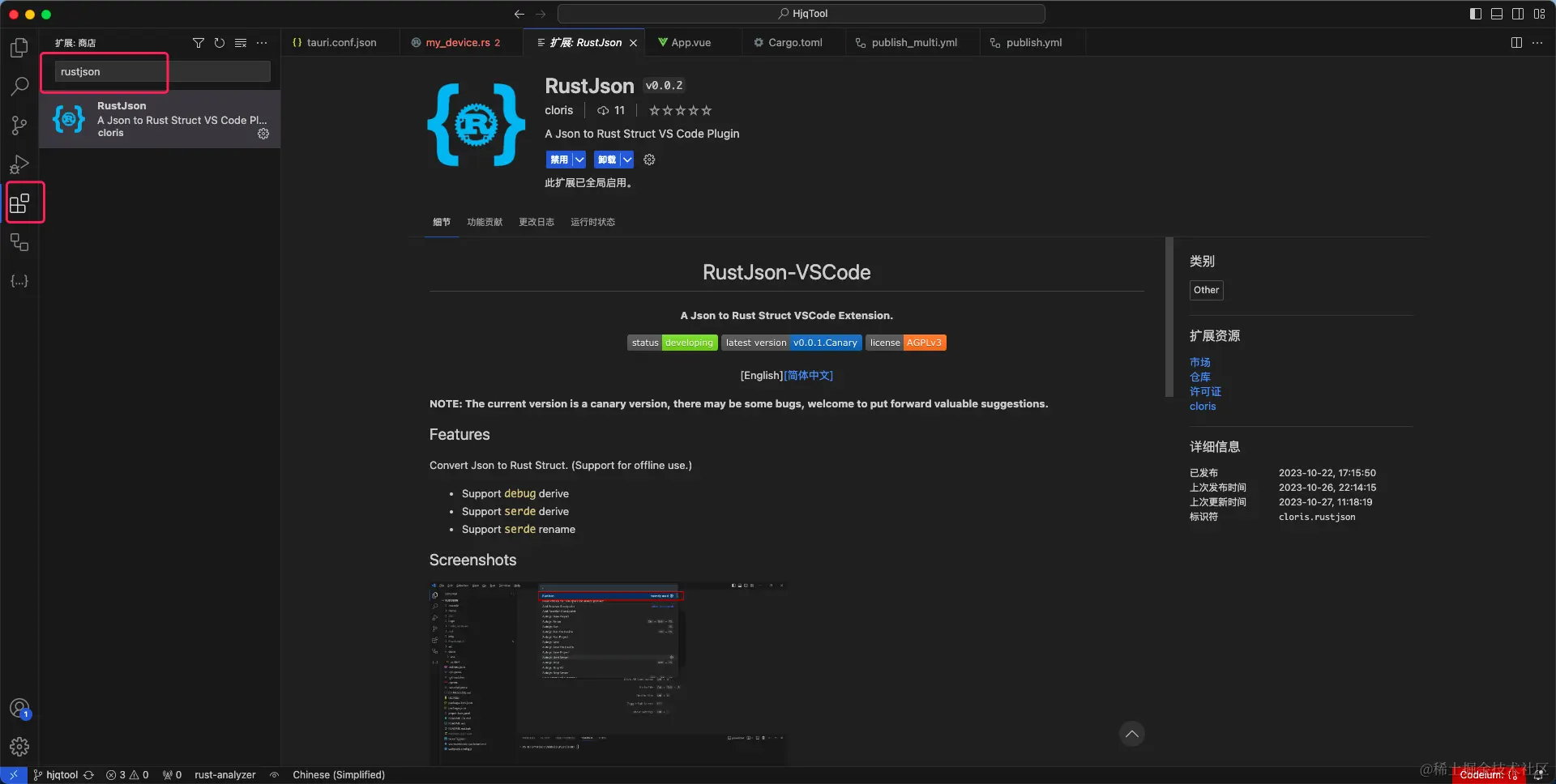Screen dimensions: 1556x784
Task: Open Run and Debug view
Action: (x=19, y=164)
